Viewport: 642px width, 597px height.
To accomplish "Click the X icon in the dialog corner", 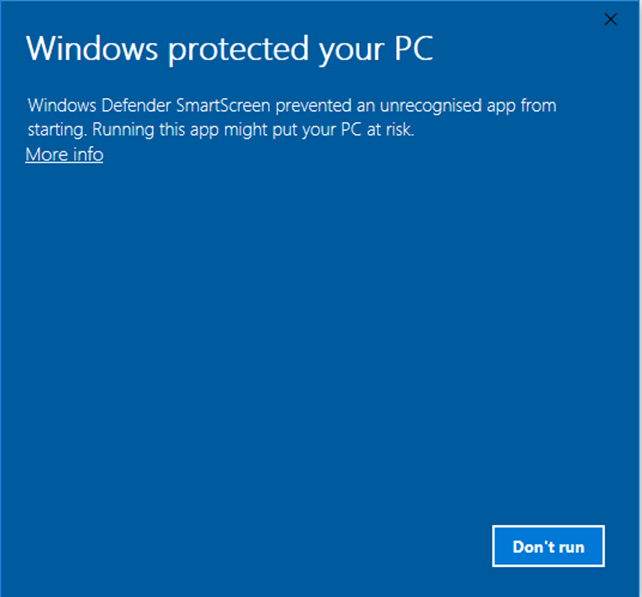I will click(610, 19).
